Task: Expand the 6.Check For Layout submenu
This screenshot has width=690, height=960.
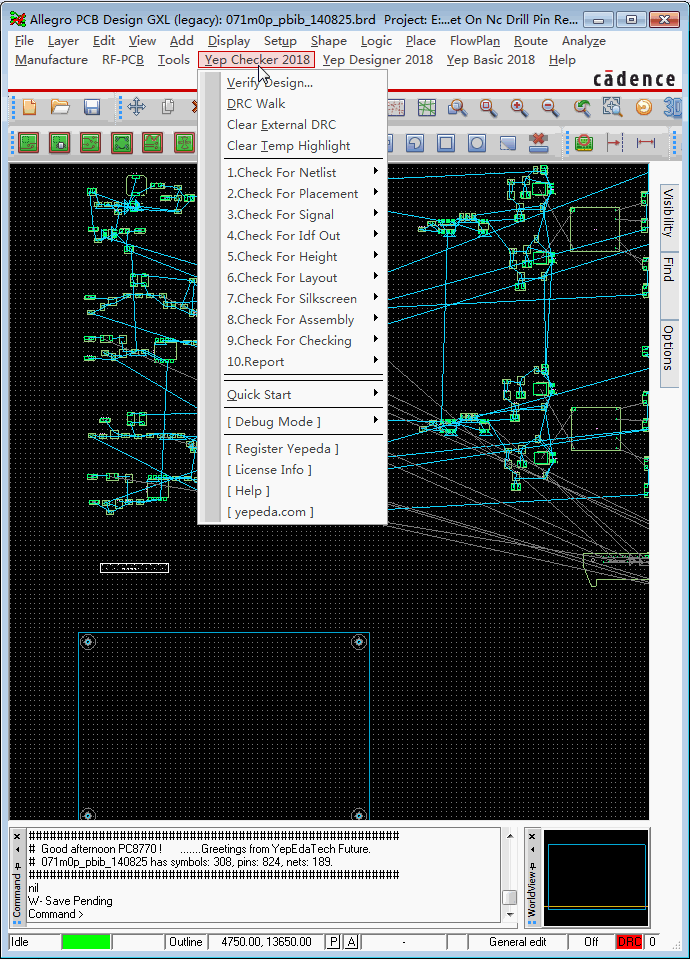Action: point(304,277)
